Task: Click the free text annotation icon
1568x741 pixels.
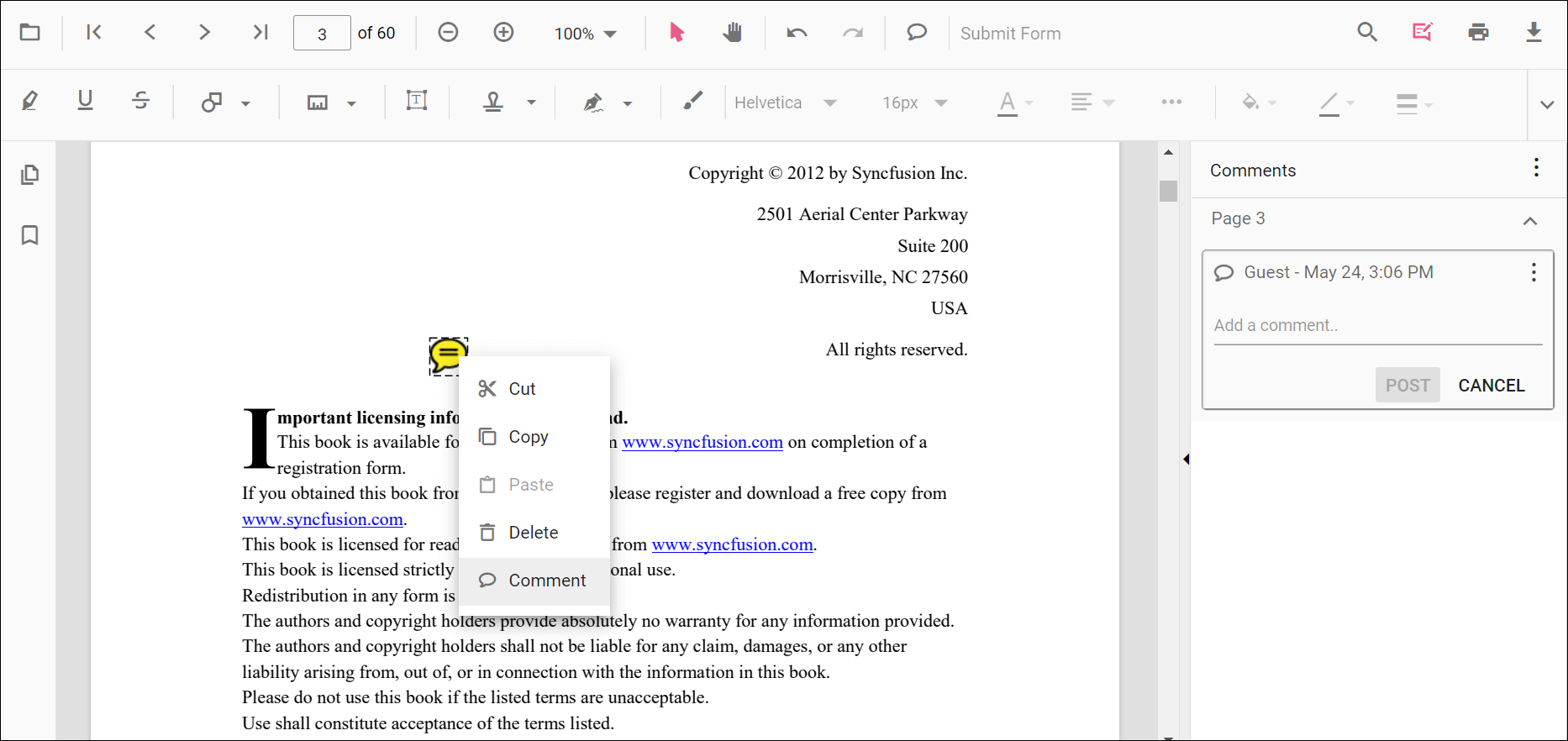Action: (417, 102)
